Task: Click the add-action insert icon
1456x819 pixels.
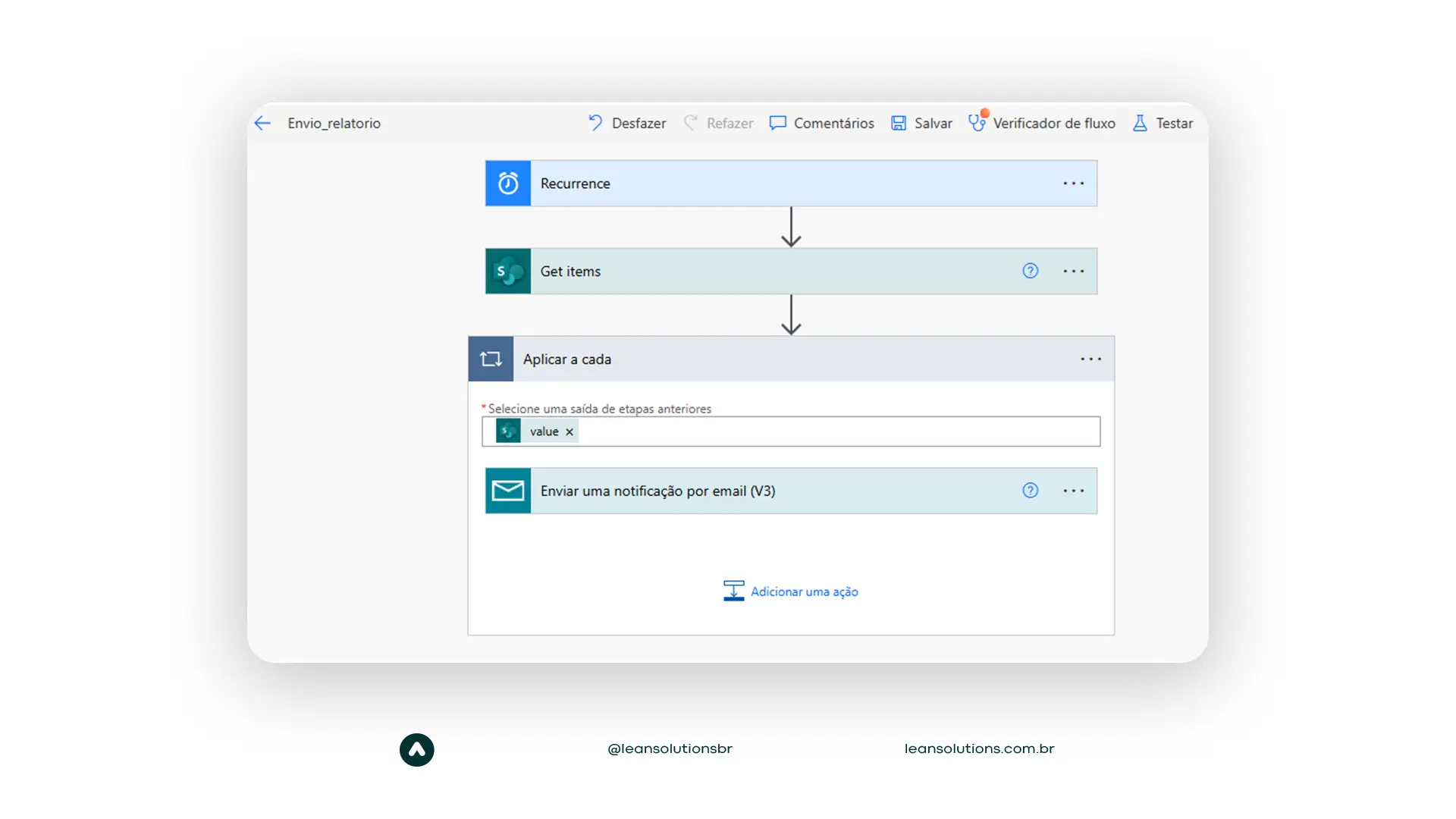Action: tap(733, 591)
